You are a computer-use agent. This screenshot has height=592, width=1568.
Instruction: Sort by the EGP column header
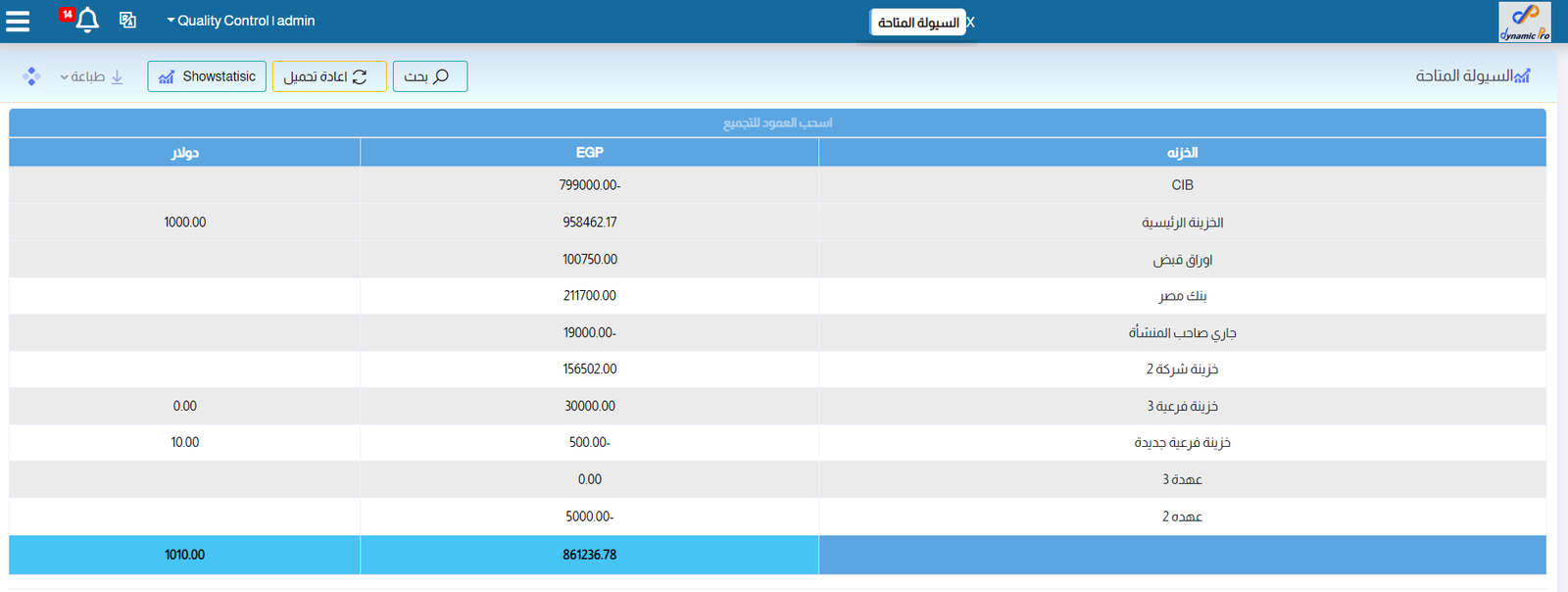pos(589,152)
